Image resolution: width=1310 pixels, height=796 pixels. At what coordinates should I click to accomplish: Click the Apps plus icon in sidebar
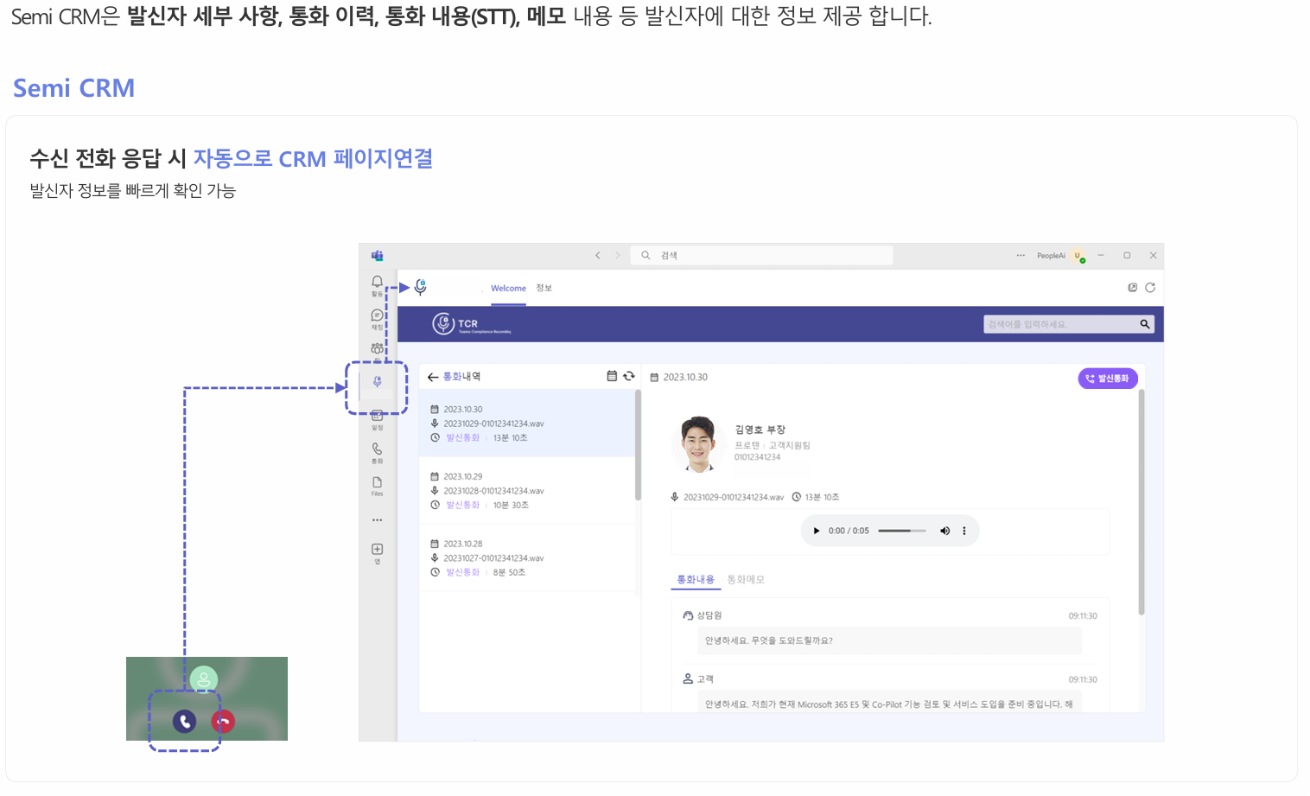point(377,549)
